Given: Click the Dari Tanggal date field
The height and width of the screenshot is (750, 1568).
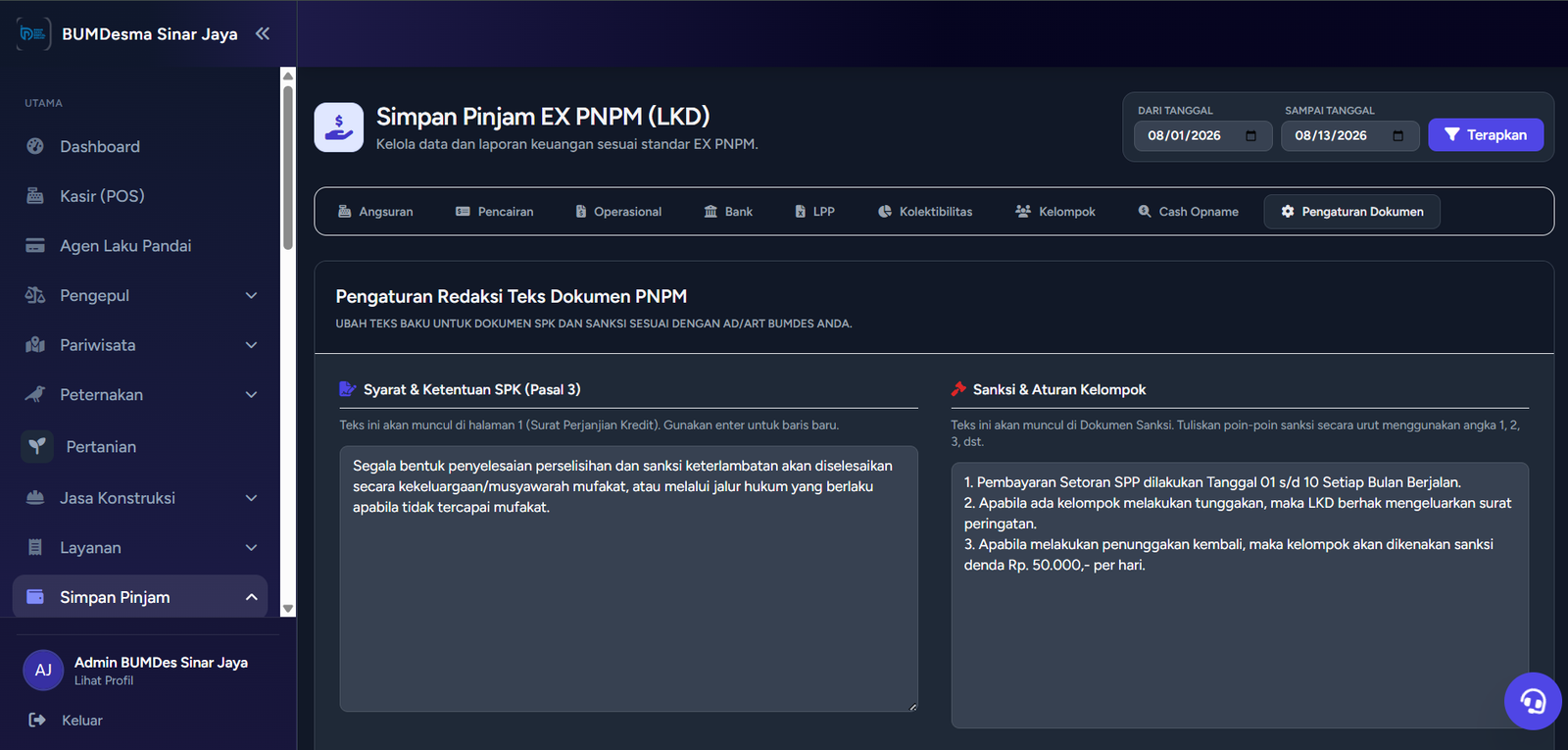Looking at the screenshot, I should pyautogui.click(x=1203, y=135).
